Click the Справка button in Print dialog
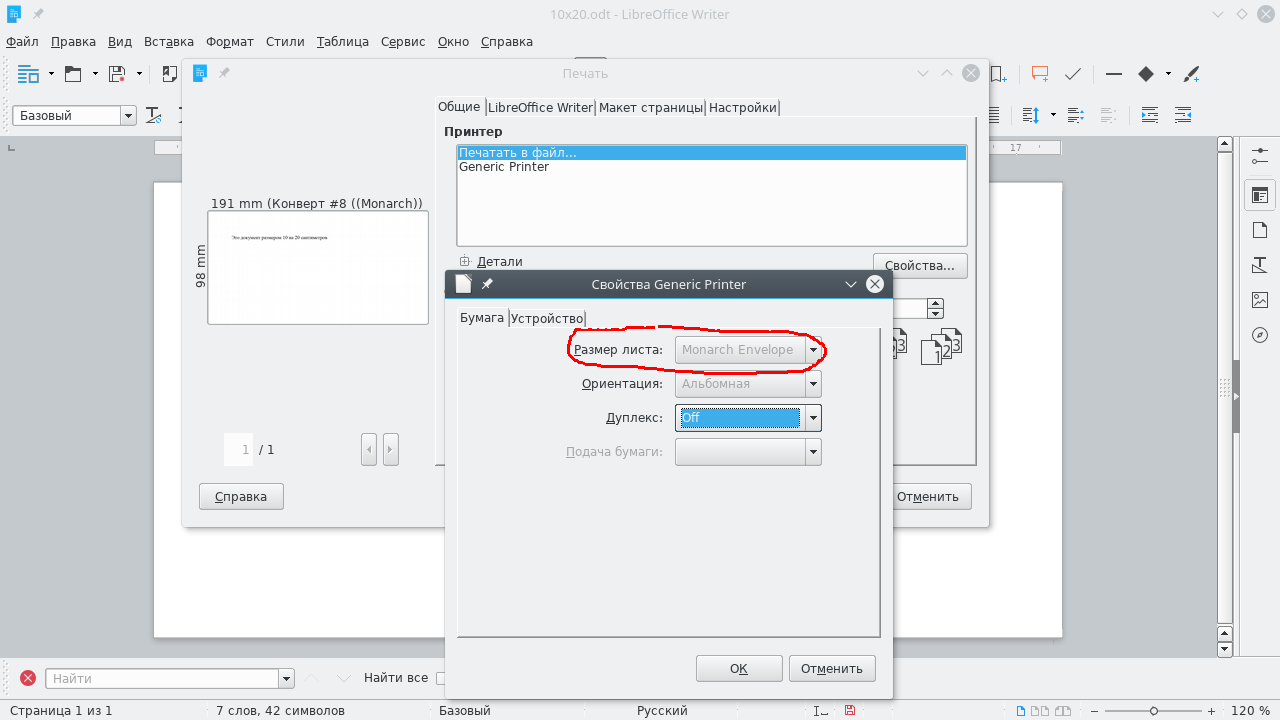The image size is (1280, 720). pos(241,497)
